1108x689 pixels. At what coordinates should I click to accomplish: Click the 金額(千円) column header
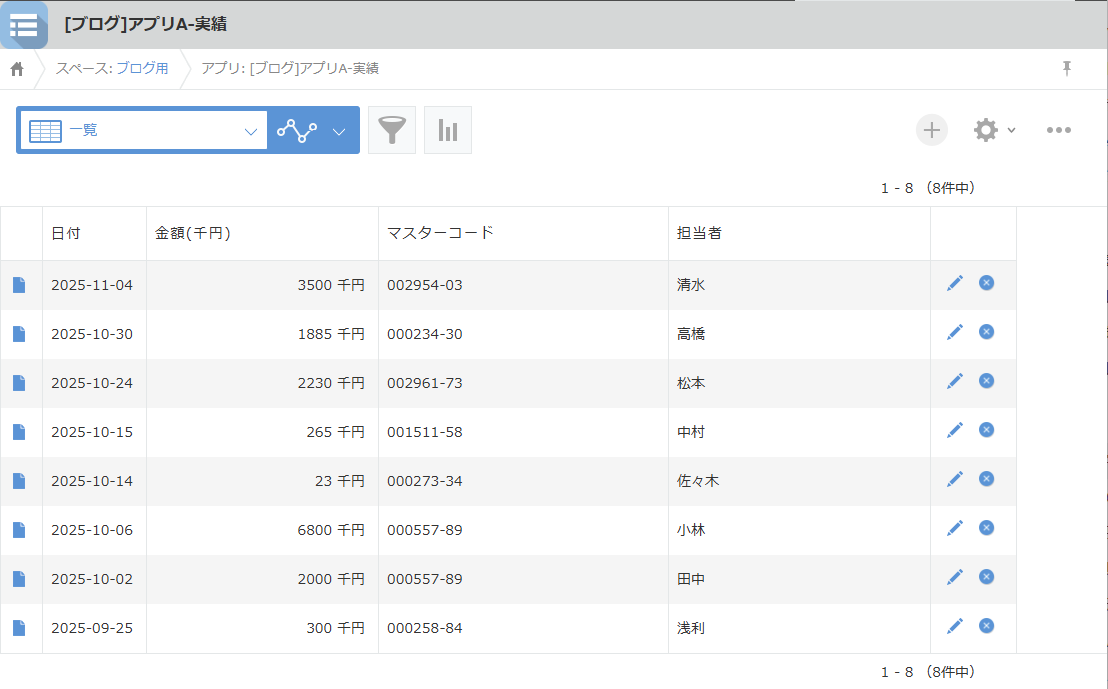click(x=193, y=233)
